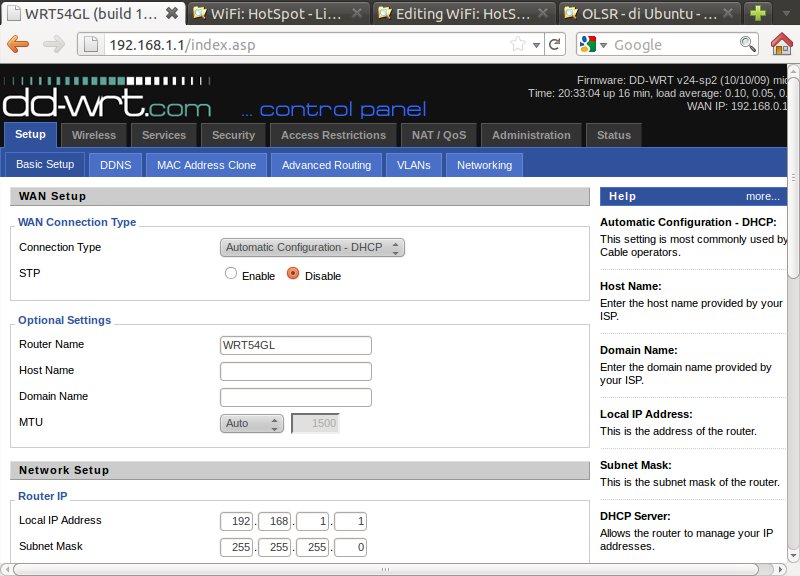Close the WiFi: HotSpot browser tab

(x=358, y=13)
